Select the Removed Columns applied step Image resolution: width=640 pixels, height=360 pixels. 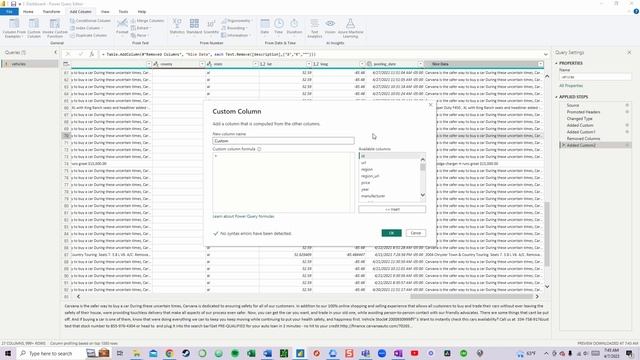tap(583, 139)
